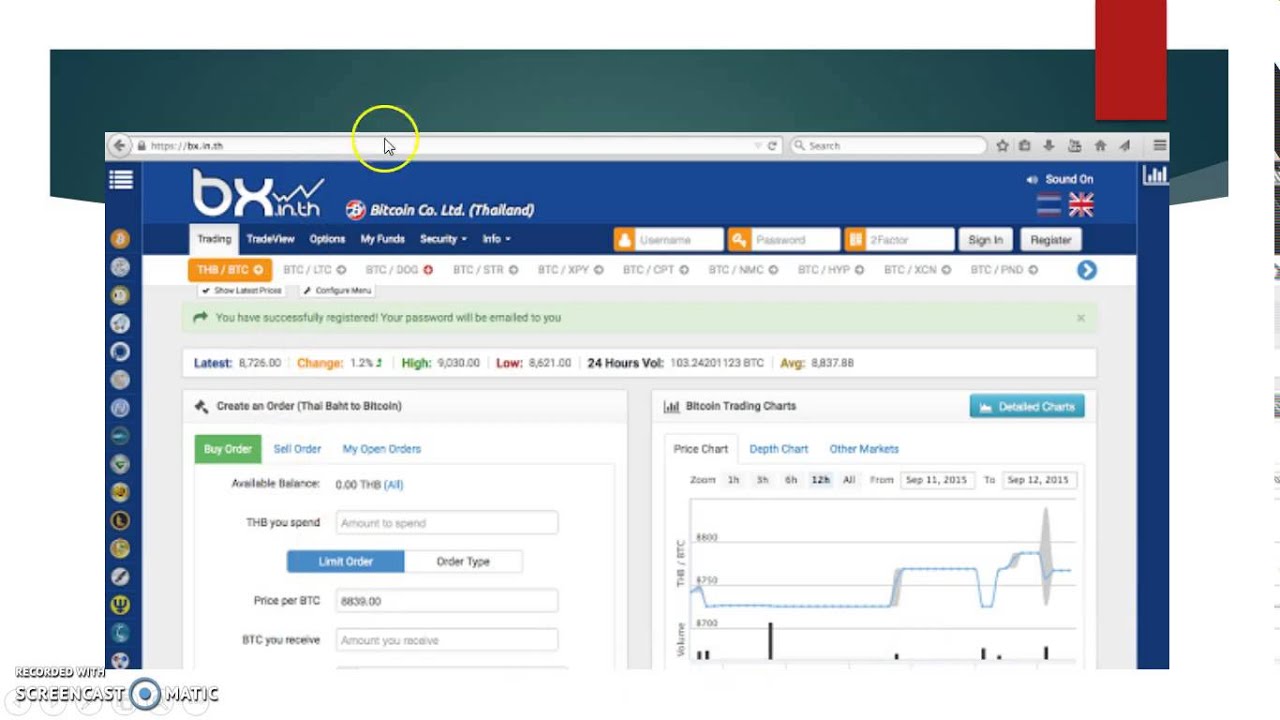This screenshot has width=1280, height=720.
Task: Open Detailed Charts
Action: [x=1027, y=406]
